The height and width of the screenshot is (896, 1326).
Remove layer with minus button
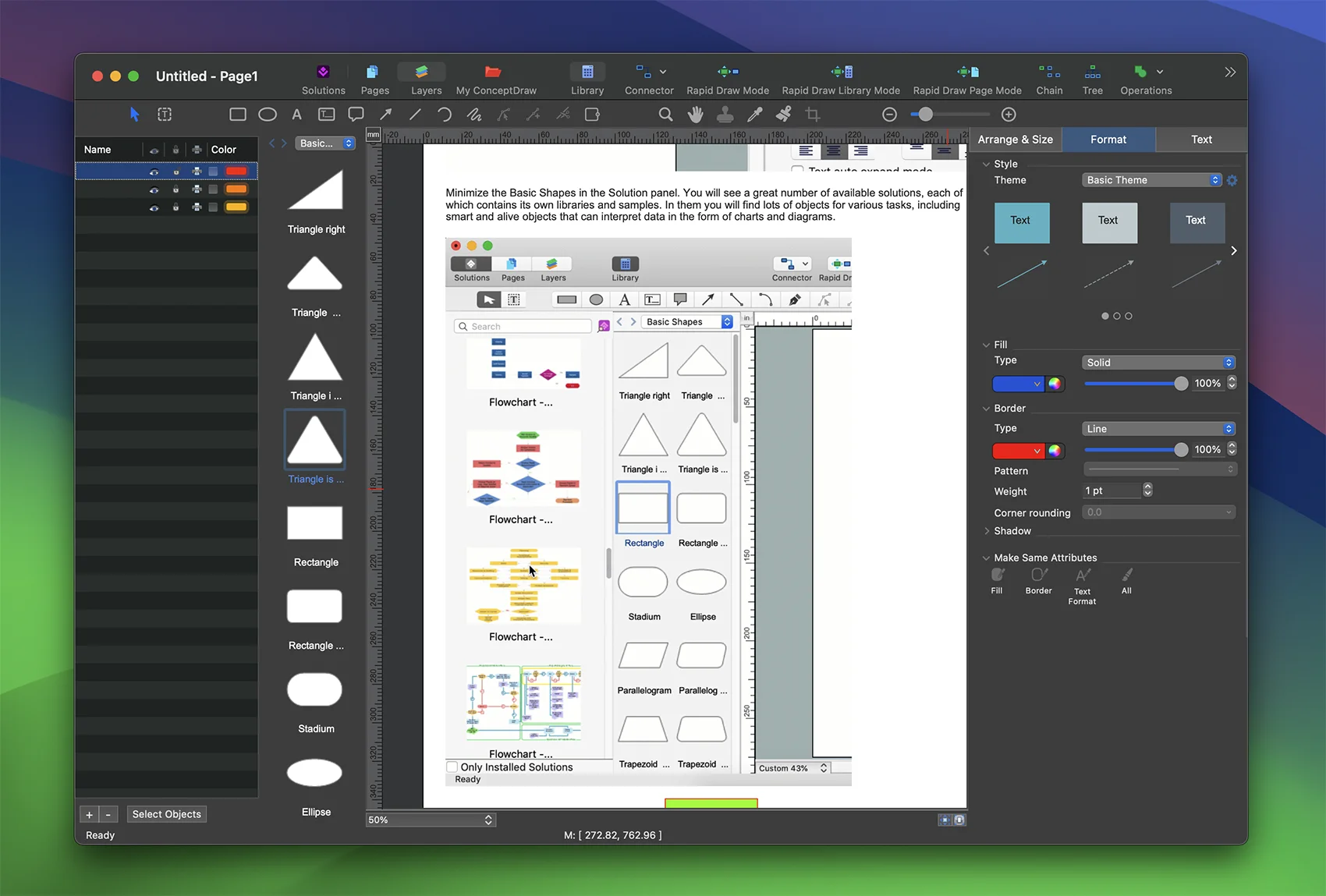pyautogui.click(x=108, y=814)
